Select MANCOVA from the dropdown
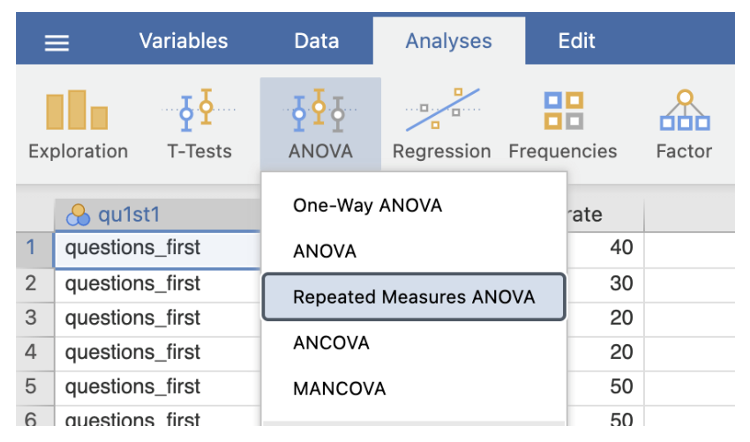The height and width of the screenshot is (442, 750). [339, 388]
